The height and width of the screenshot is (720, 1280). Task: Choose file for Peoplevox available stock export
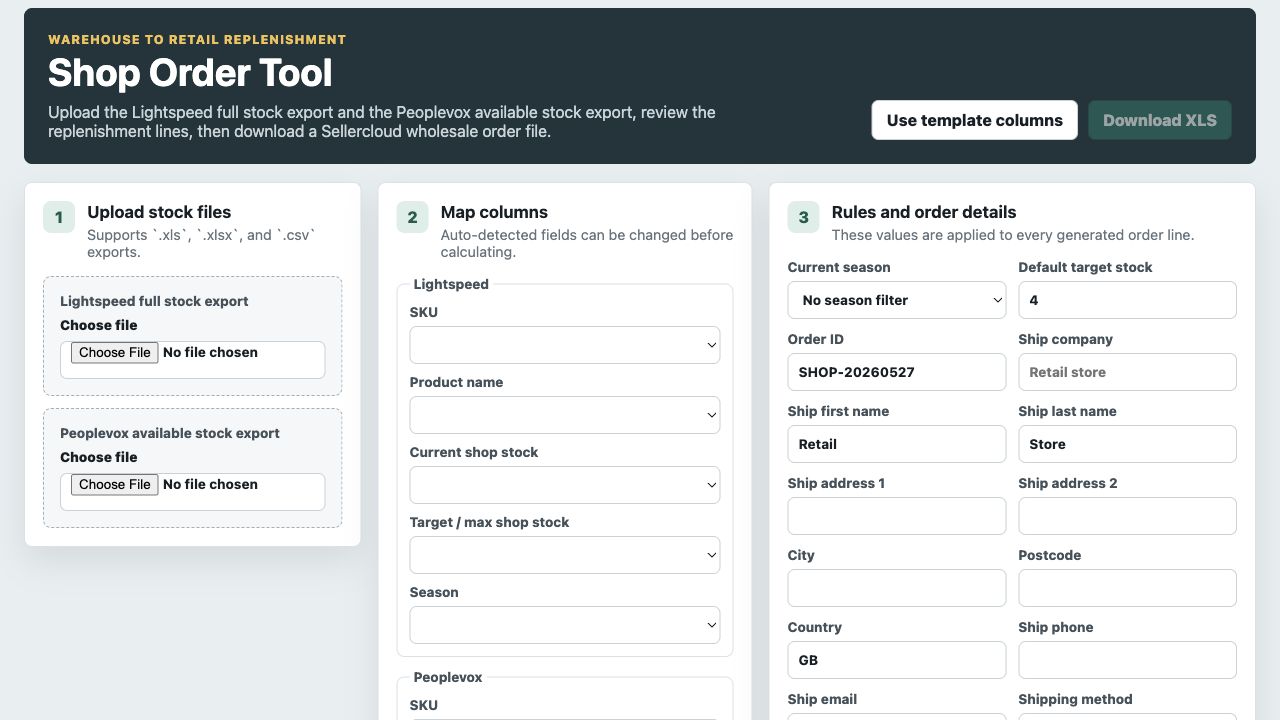(115, 484)
